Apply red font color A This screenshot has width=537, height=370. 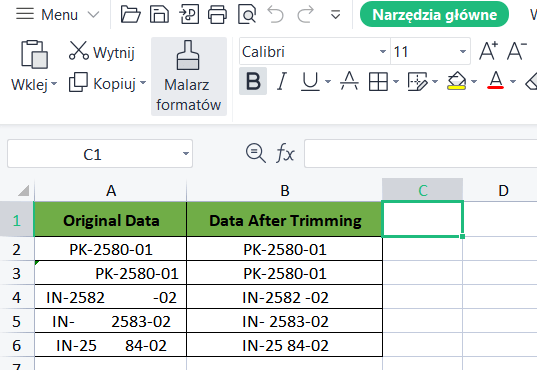point(495,80)
